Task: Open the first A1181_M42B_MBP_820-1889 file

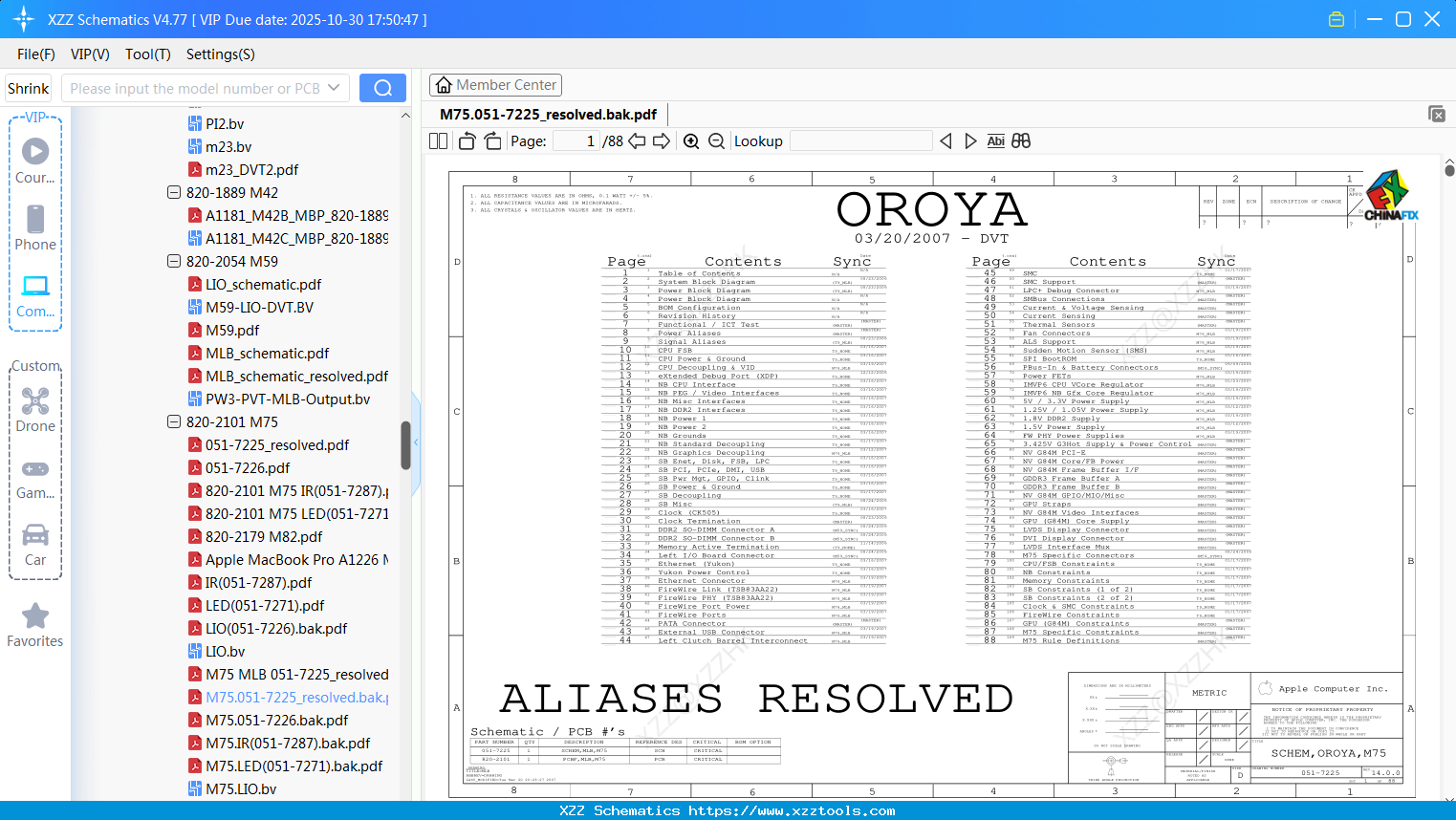Action: pos(289,215)
